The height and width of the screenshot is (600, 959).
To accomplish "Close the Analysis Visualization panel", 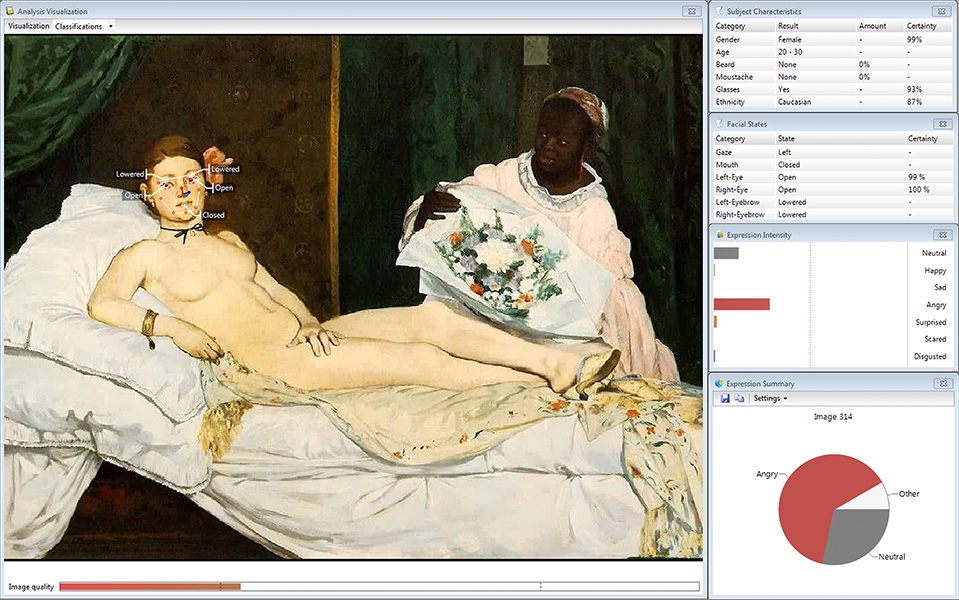I will (691, 11).
